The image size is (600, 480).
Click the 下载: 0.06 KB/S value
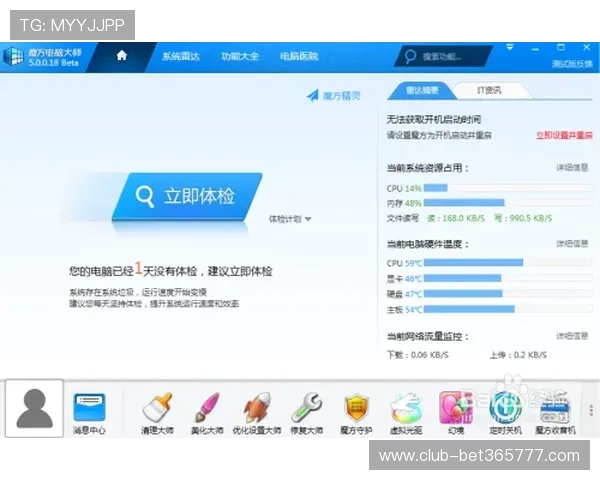coord(417,355)
